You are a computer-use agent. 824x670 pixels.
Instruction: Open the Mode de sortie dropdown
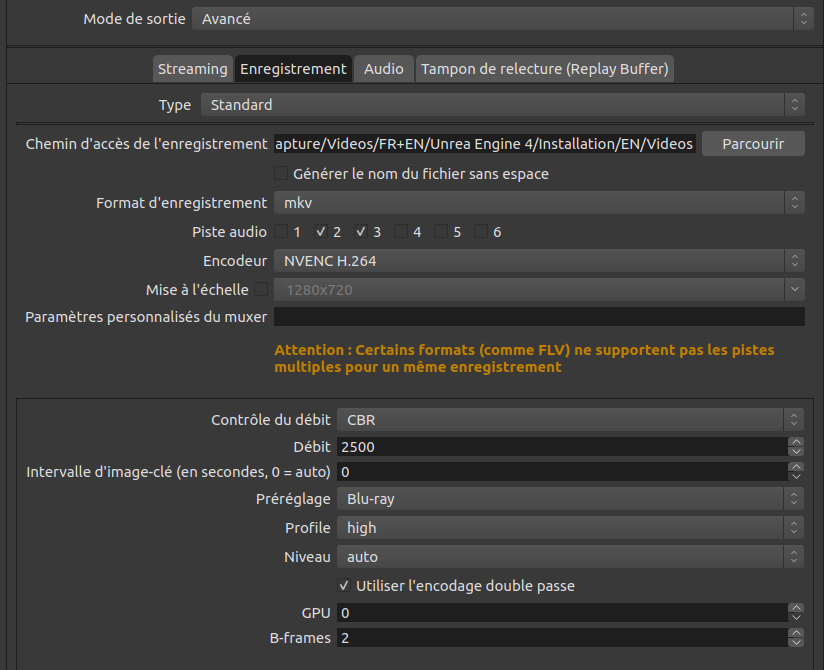tap(502, 19)
